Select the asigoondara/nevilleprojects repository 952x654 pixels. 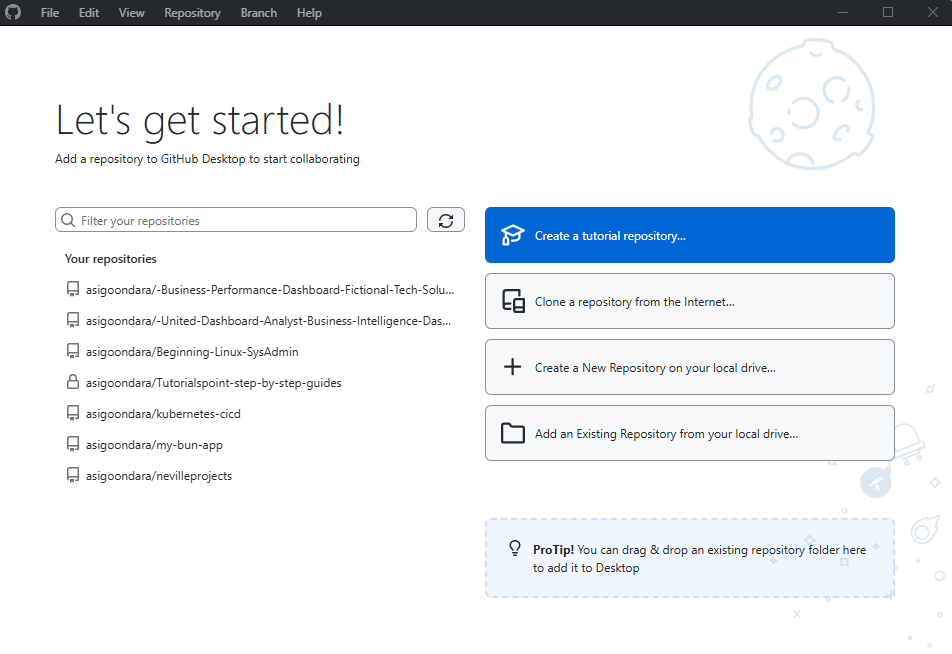click(x=158, y=475)
